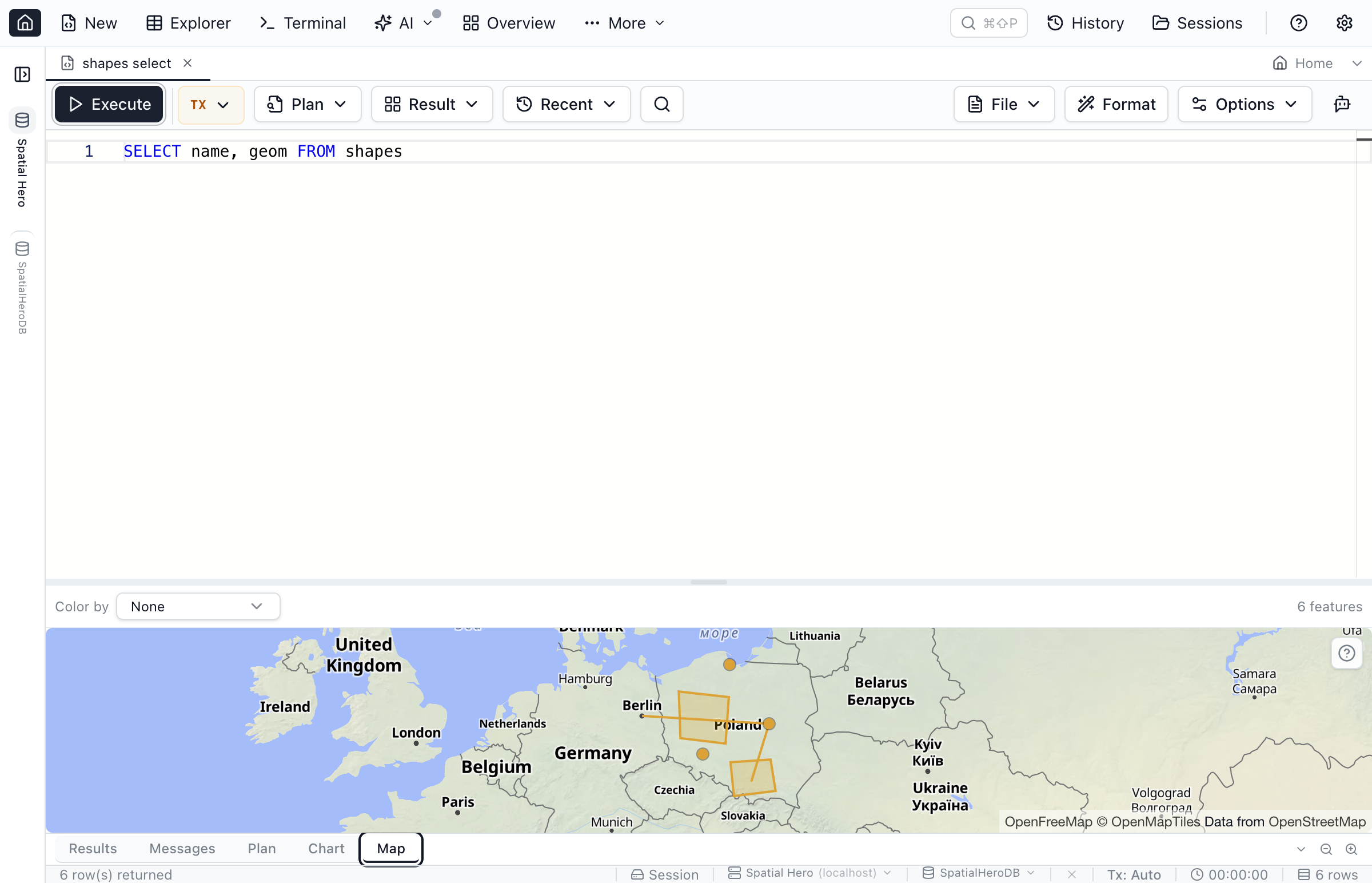Switch to the Chart tab
Screen dimensions: 1372x883
[326, 848]
